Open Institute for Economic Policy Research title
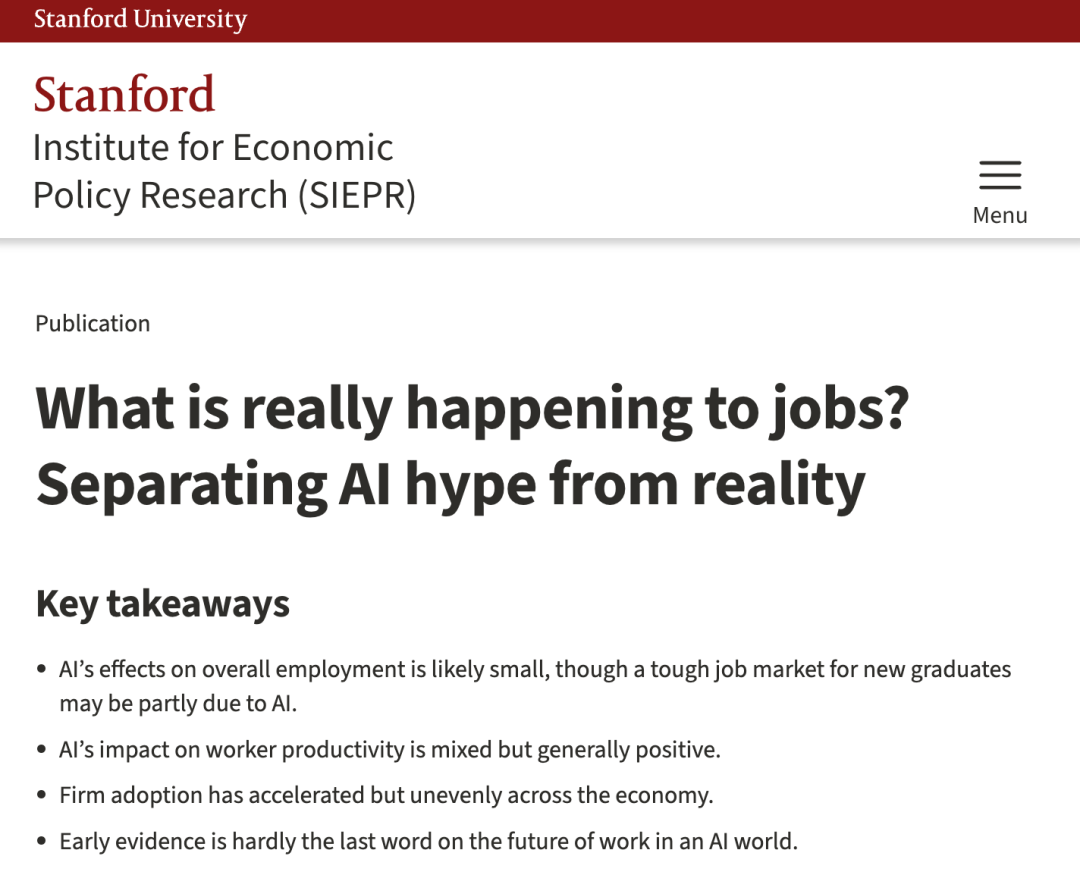Screen dimensions: 1080x875 pyautogui.click(x=225, y=171)
